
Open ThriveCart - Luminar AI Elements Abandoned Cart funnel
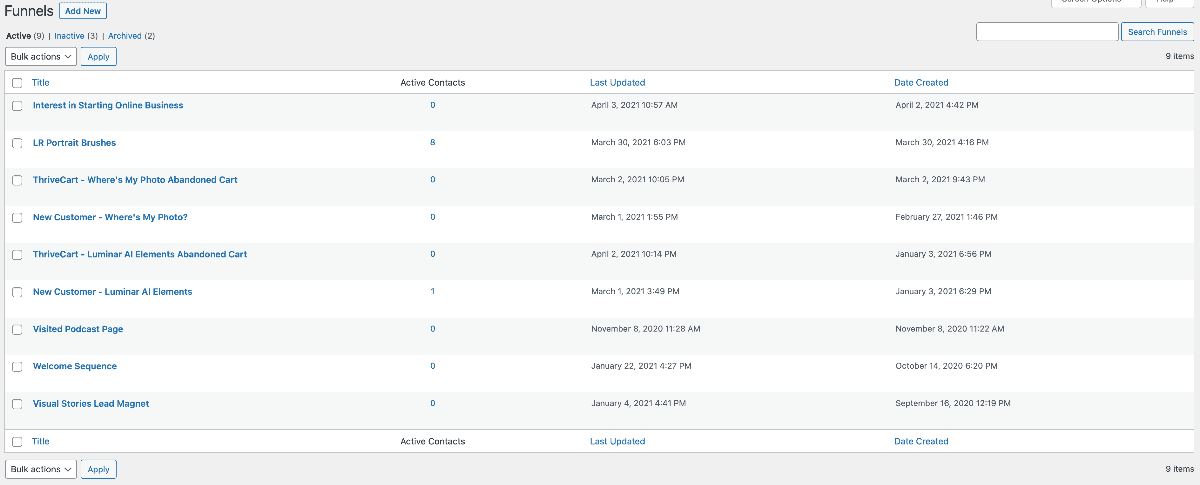(140, 254)
